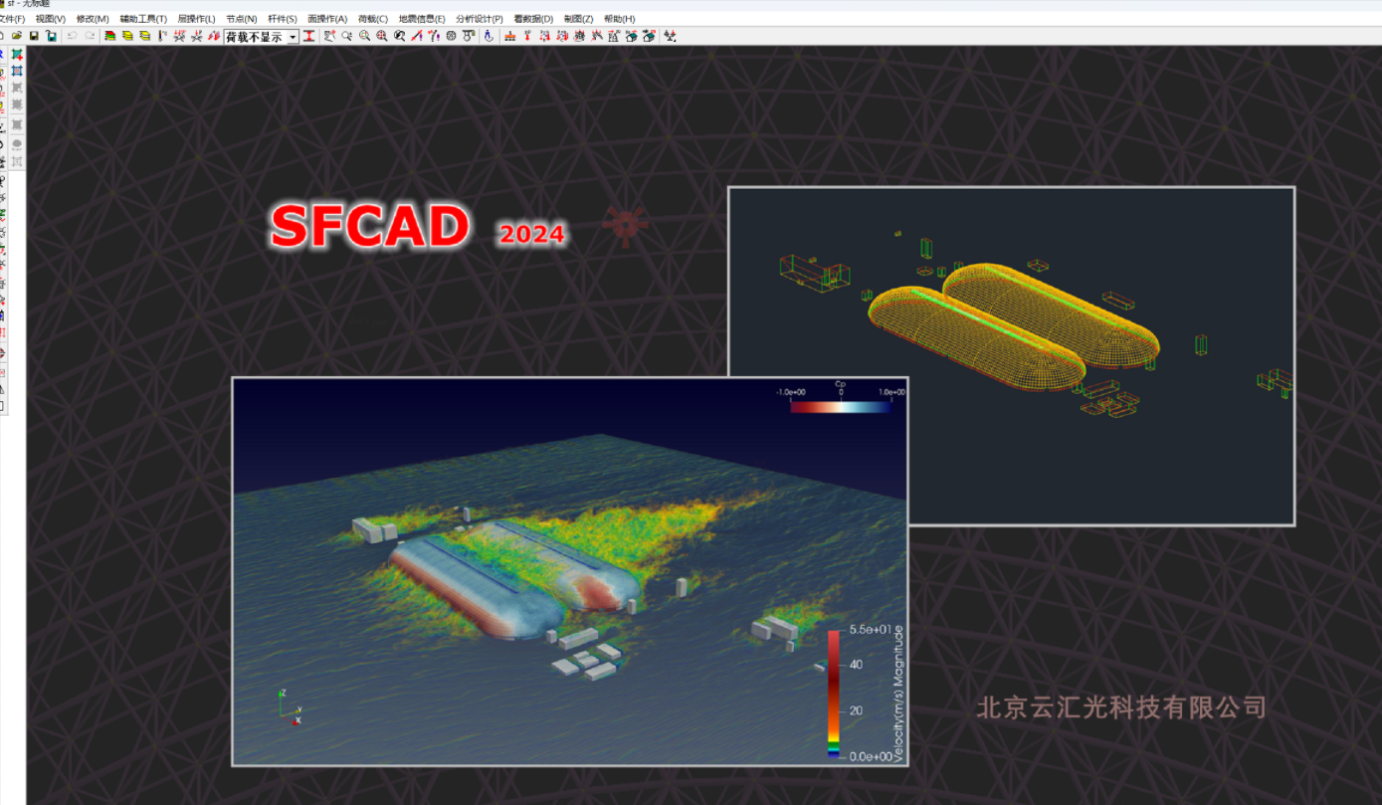
Task: Open the 辅助工具(T) menu
Action: (x=143, y=19)
